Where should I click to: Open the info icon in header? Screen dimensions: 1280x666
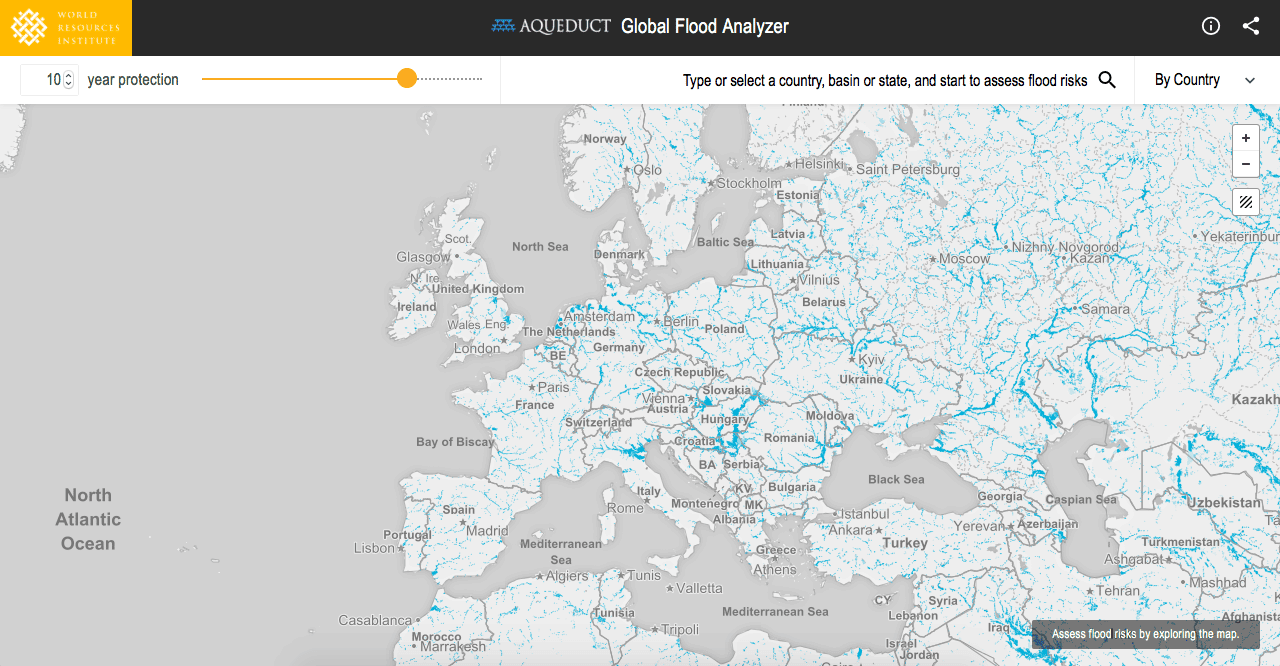coord(1211,27)
